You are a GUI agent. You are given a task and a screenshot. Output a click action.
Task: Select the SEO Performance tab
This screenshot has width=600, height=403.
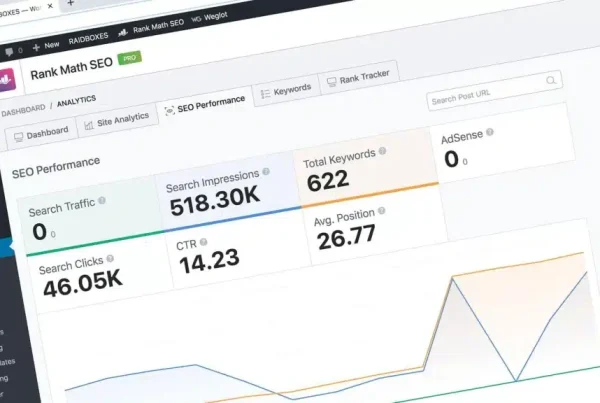tap(205, 105)
